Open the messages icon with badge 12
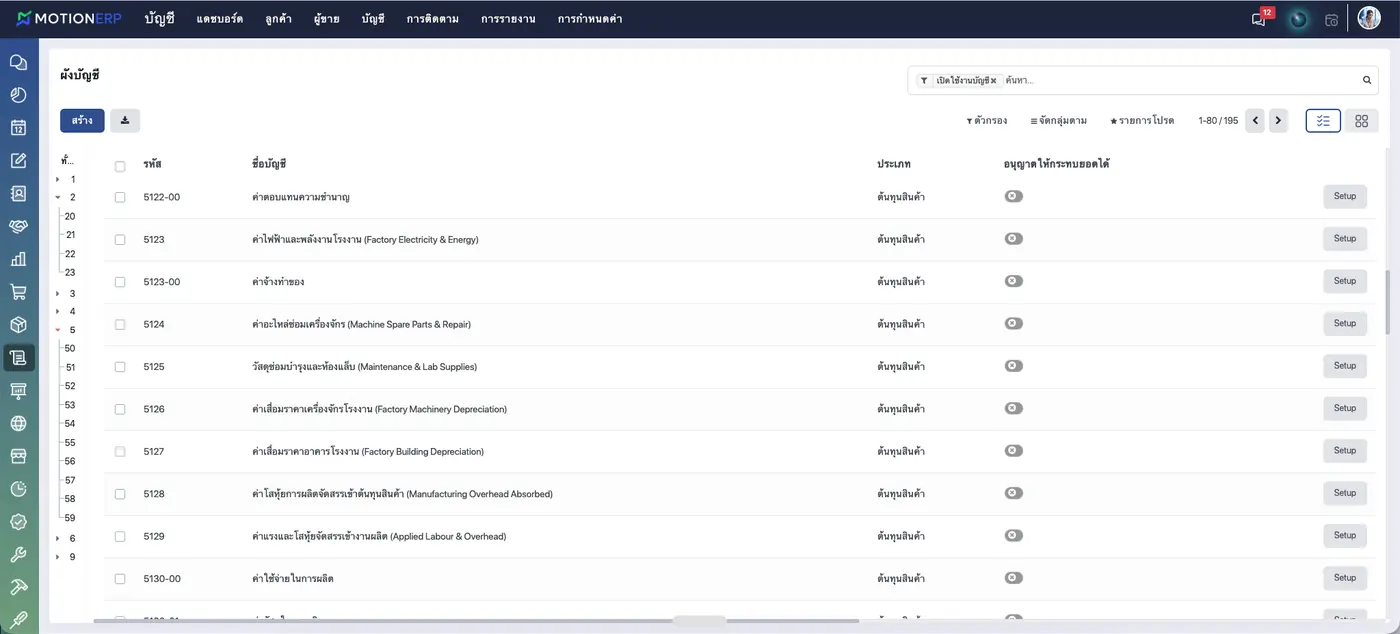Image resolution: width=1400 pixels, height=634 pixels. (x=1259, y=19)
